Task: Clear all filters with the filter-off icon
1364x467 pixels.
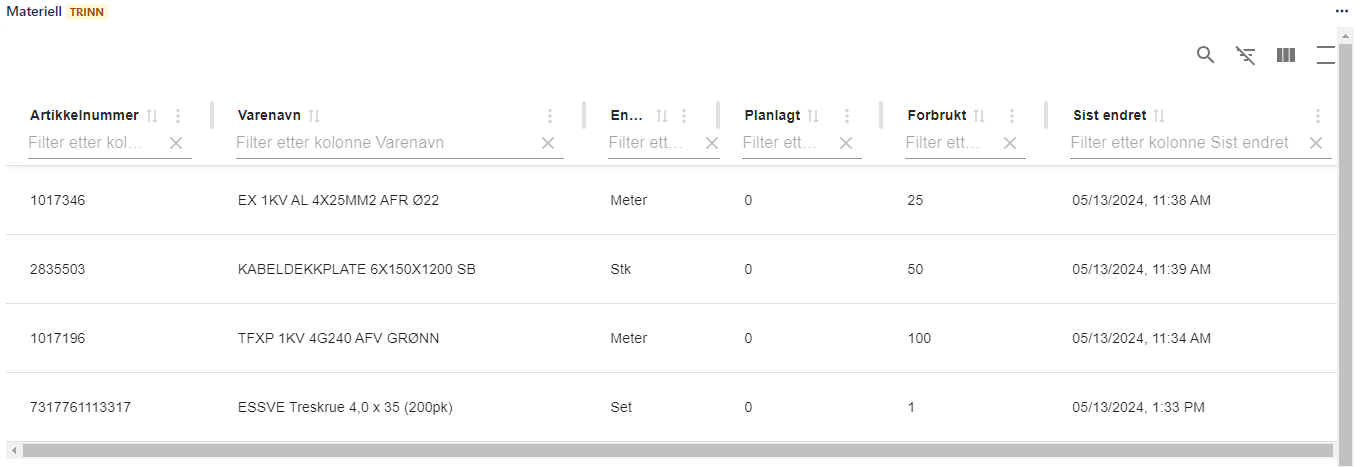Action: pyautogui.click(x=1245, y=55)
